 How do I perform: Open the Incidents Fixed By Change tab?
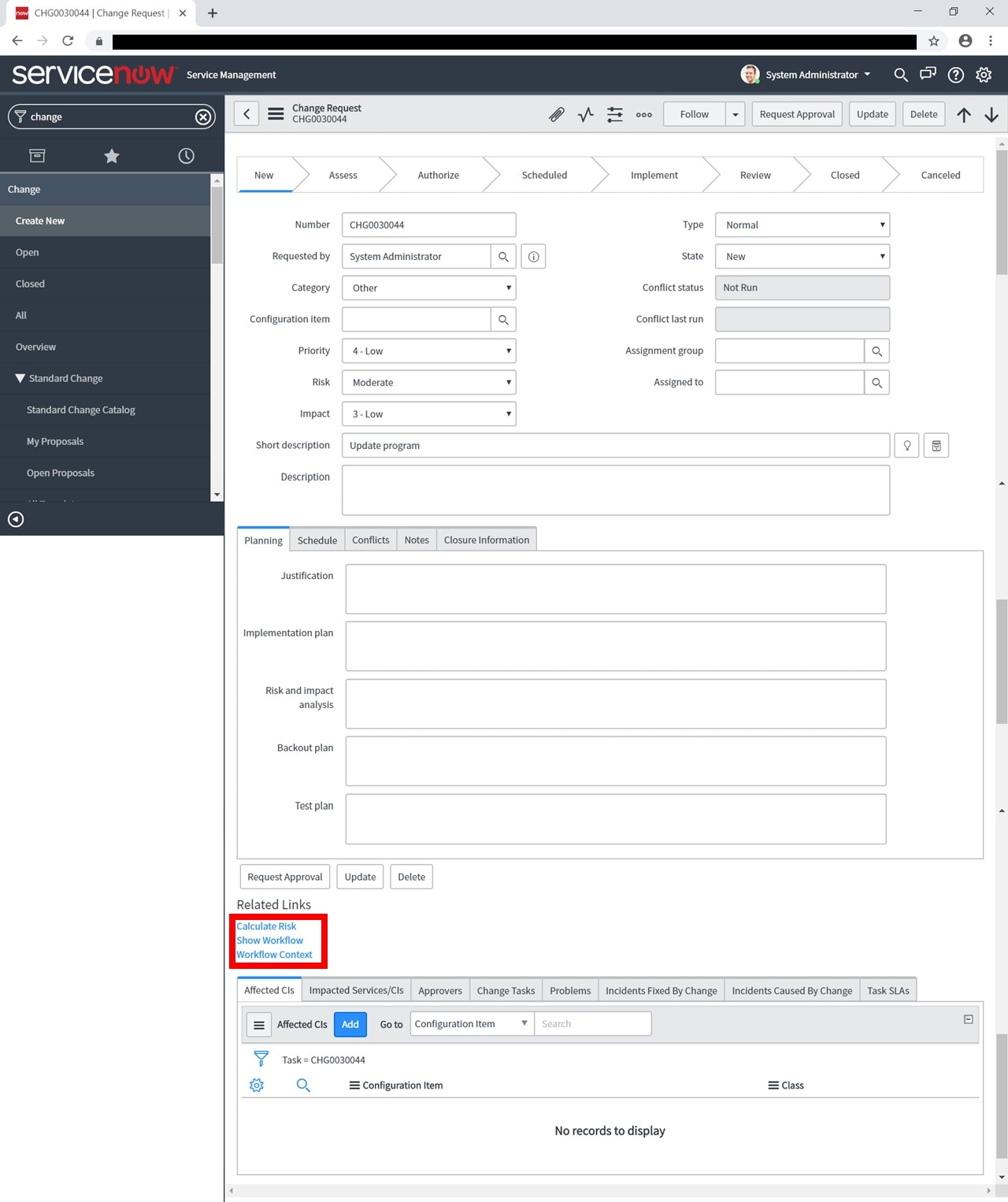point(661,990)
